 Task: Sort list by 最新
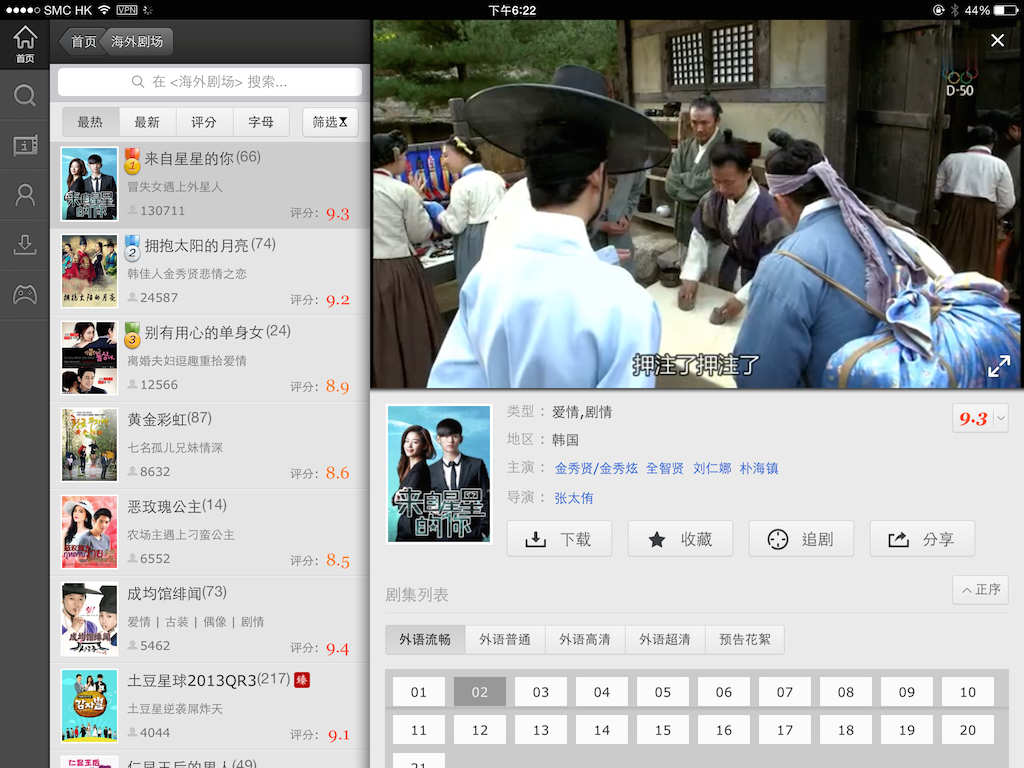coord(147,122)
